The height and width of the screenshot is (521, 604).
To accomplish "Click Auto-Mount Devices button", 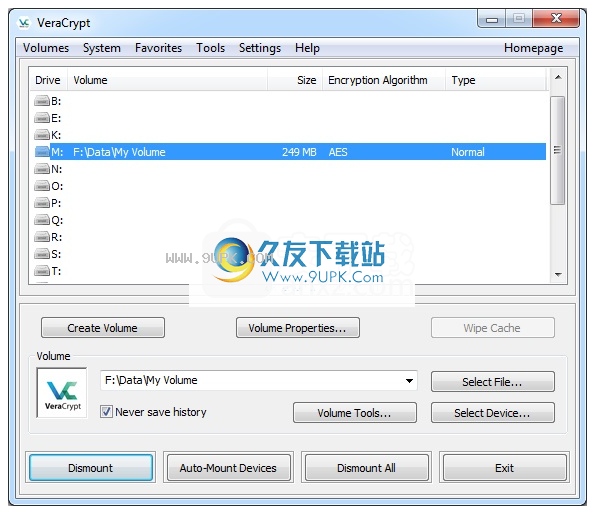I will pos(228,467).
